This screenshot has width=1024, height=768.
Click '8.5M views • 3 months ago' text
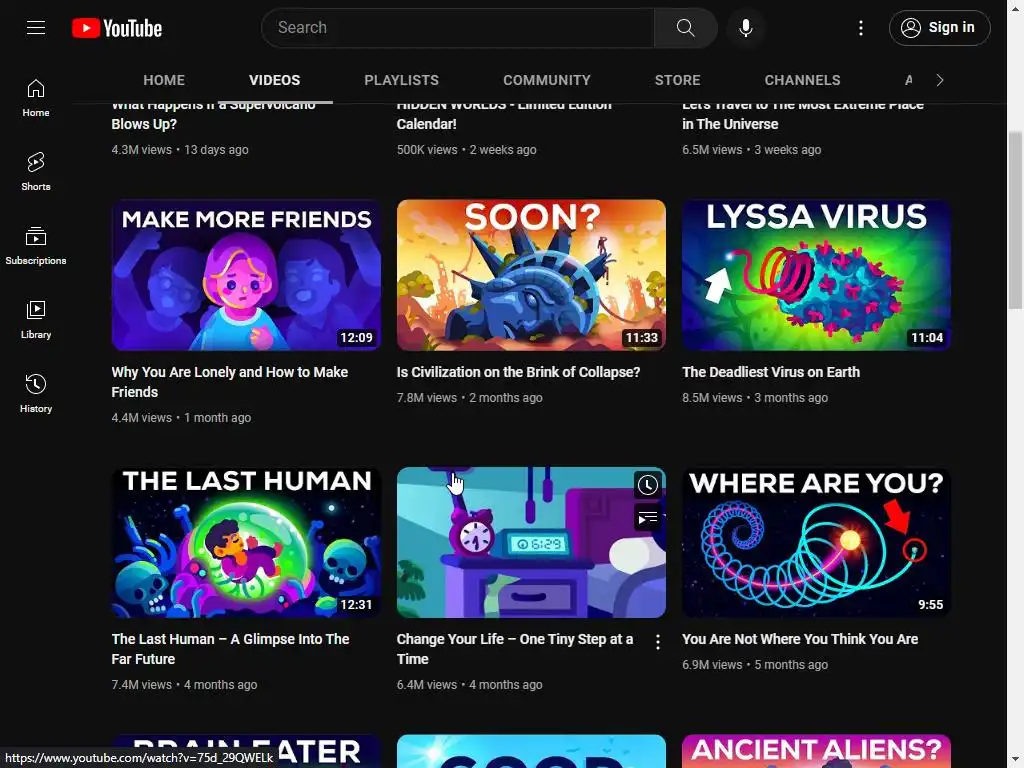click(755, 398)
